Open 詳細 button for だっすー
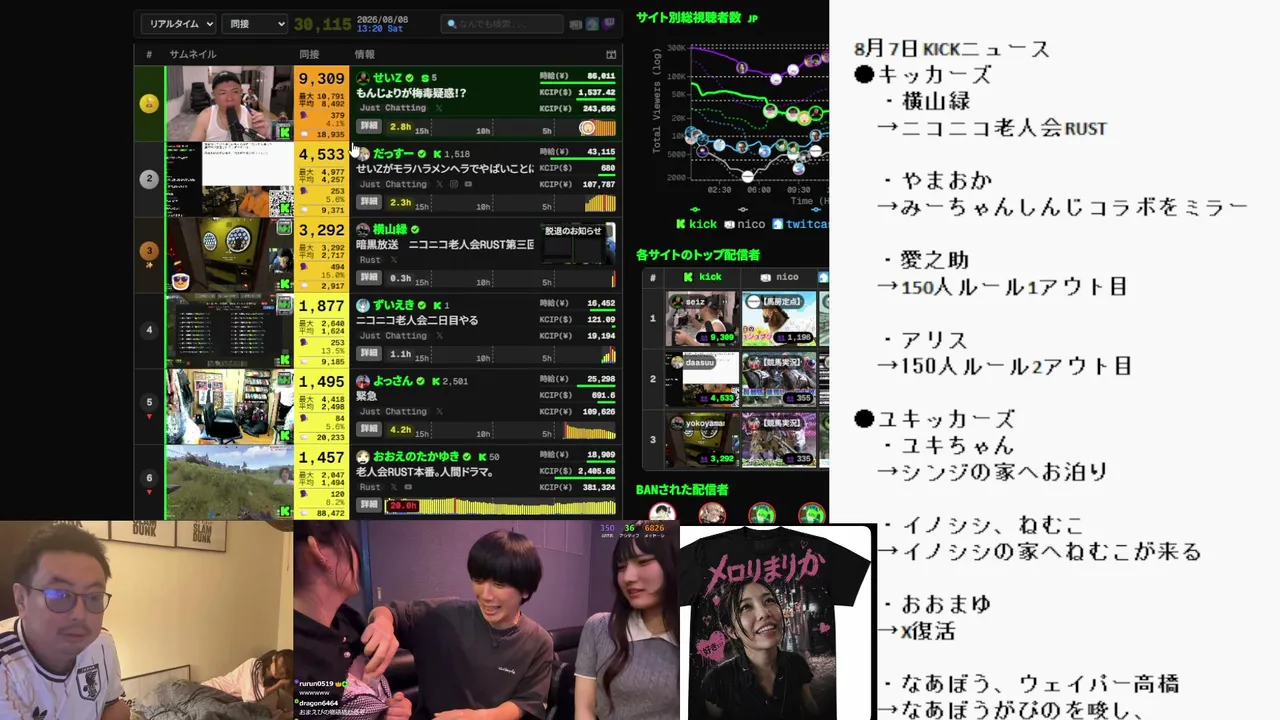The width and height of the screenshot is (1280, 720). click(x=369, y=202)
